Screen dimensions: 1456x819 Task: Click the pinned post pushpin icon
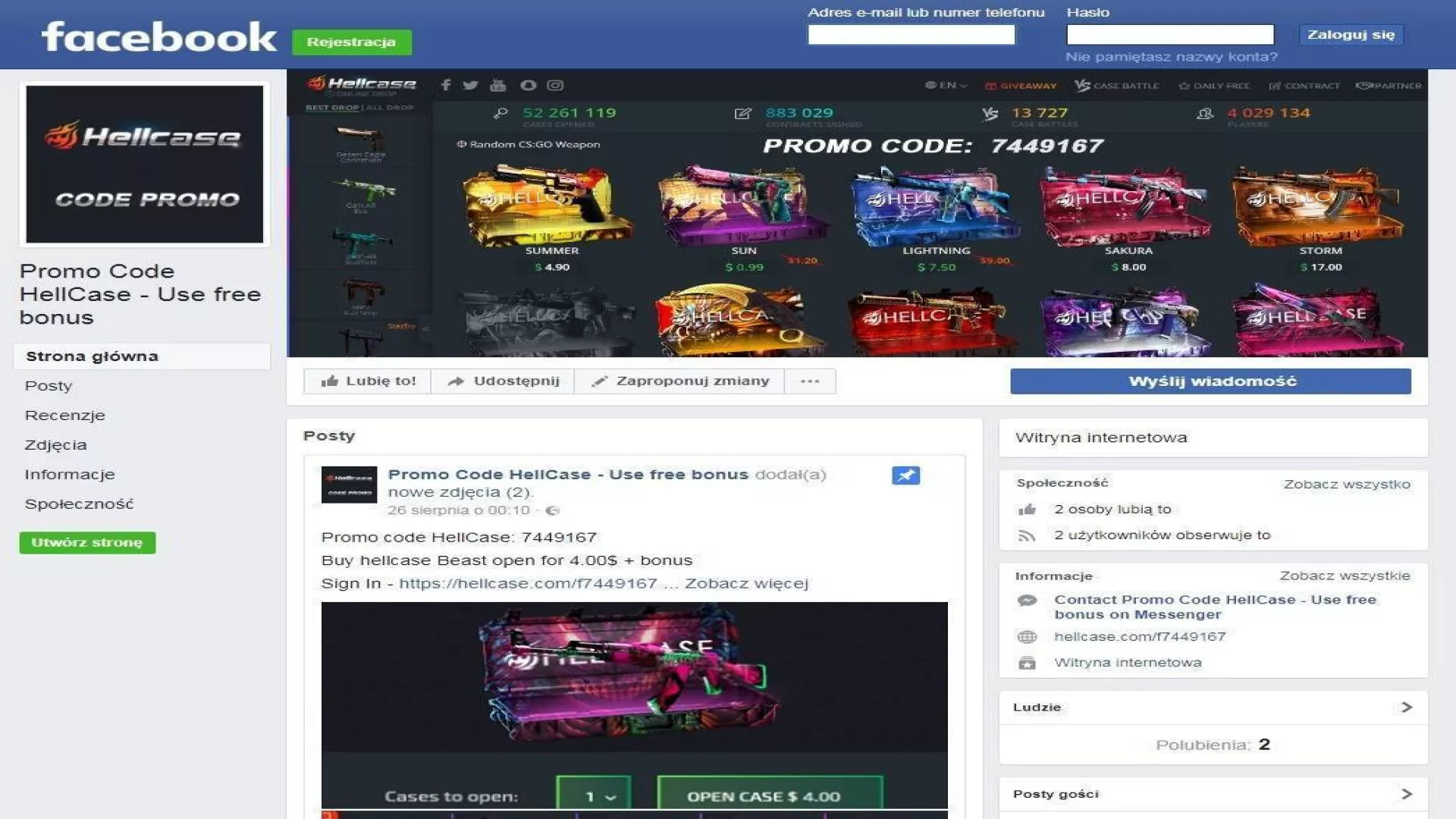[905, 475]
